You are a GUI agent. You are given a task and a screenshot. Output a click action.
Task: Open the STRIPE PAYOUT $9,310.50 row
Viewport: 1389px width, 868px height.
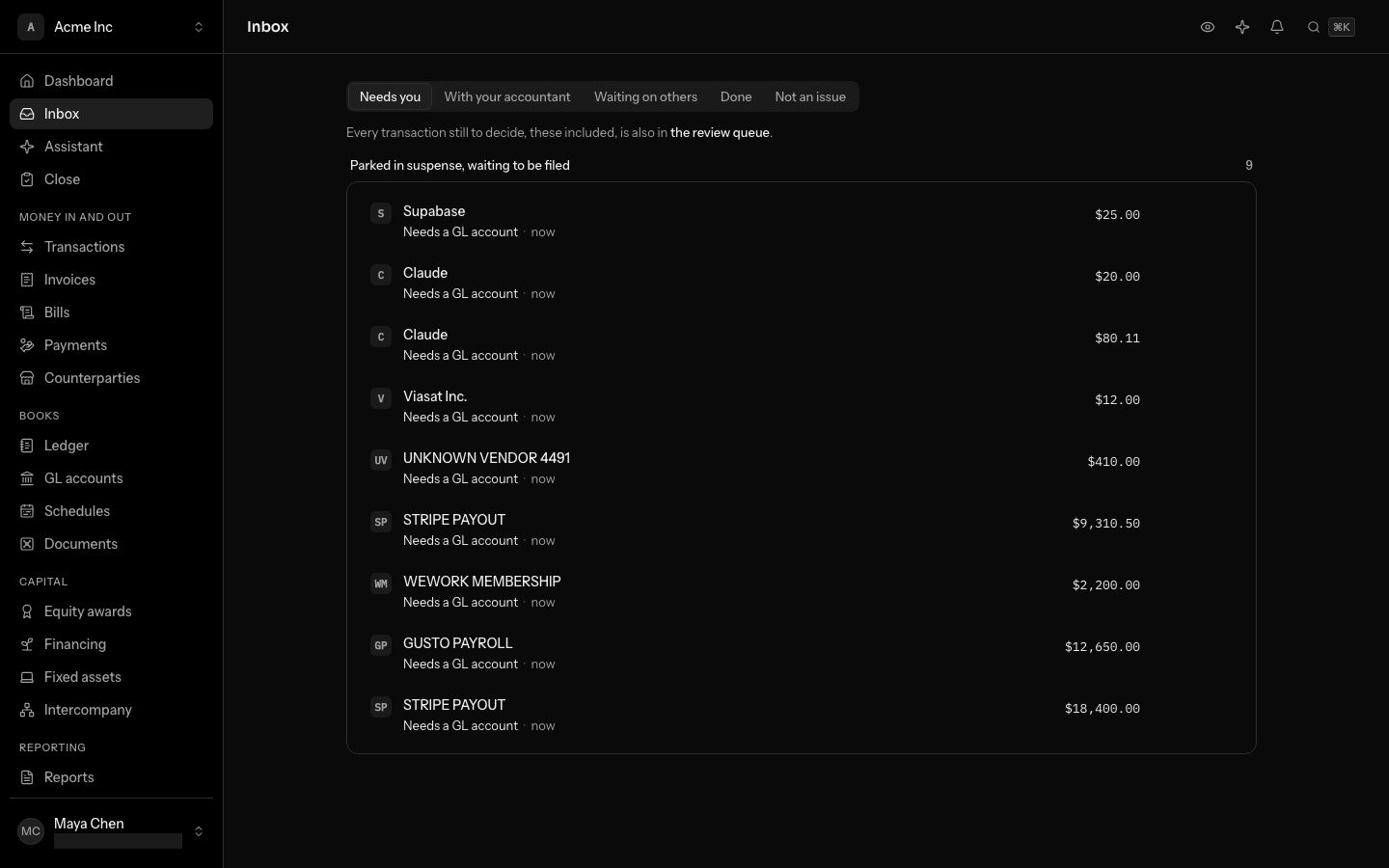click(801, 529)
